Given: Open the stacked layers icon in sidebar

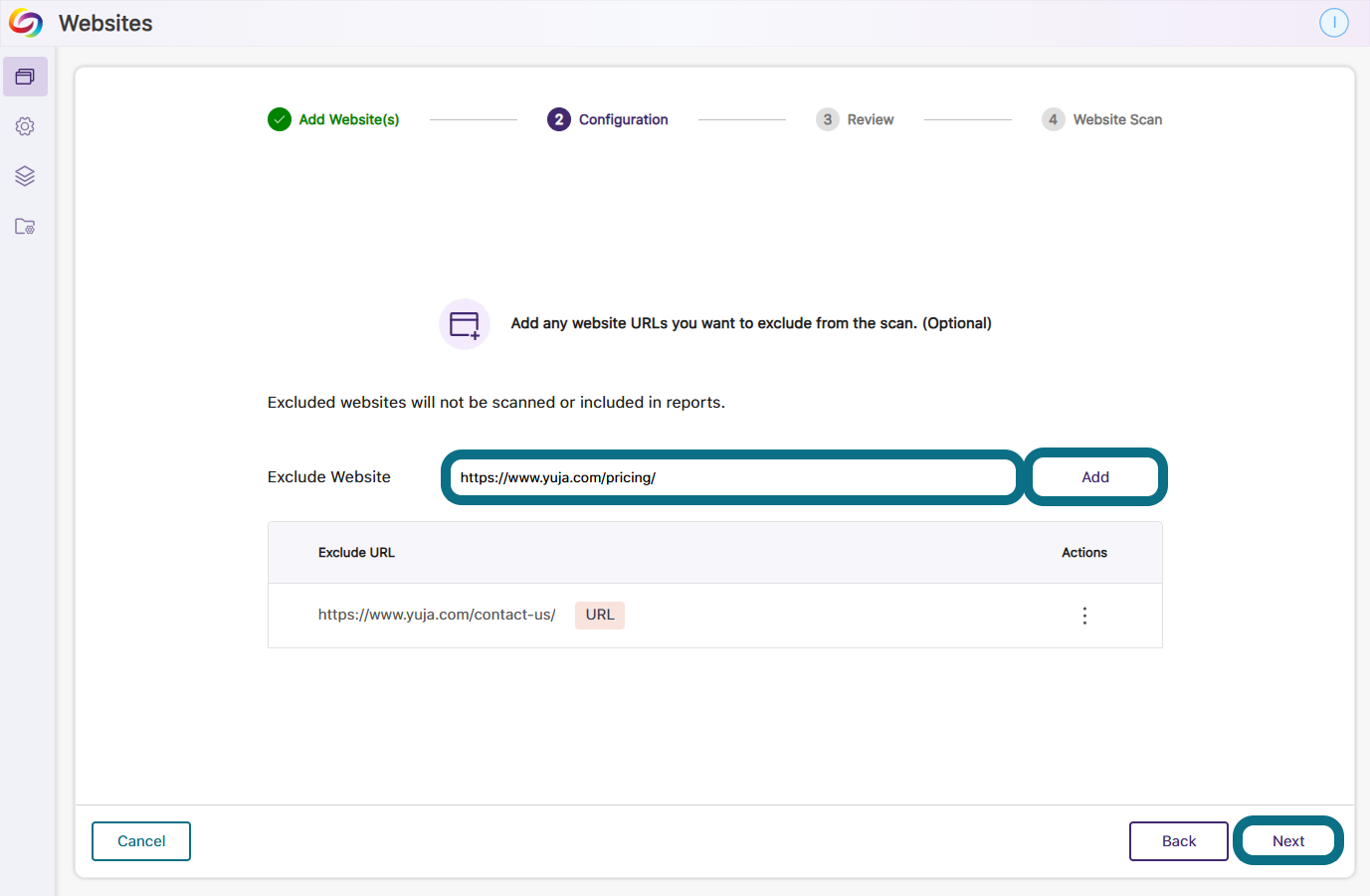Looking at the screenshot, I should (25, 176).
